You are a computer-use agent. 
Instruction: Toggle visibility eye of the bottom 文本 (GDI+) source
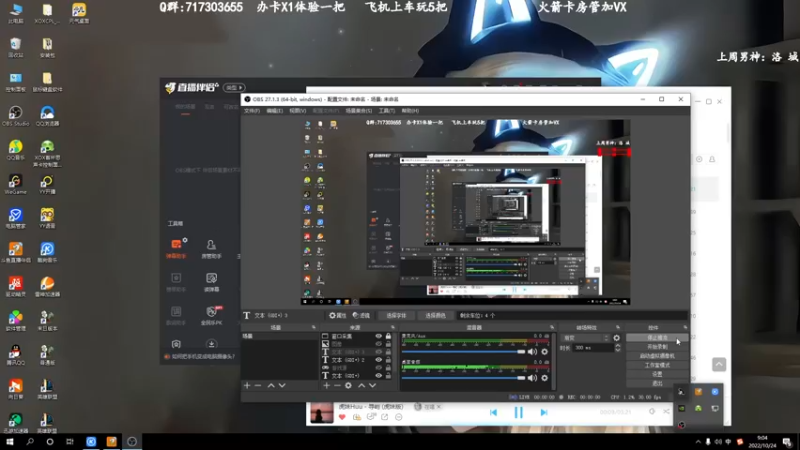tap(379, 376)
